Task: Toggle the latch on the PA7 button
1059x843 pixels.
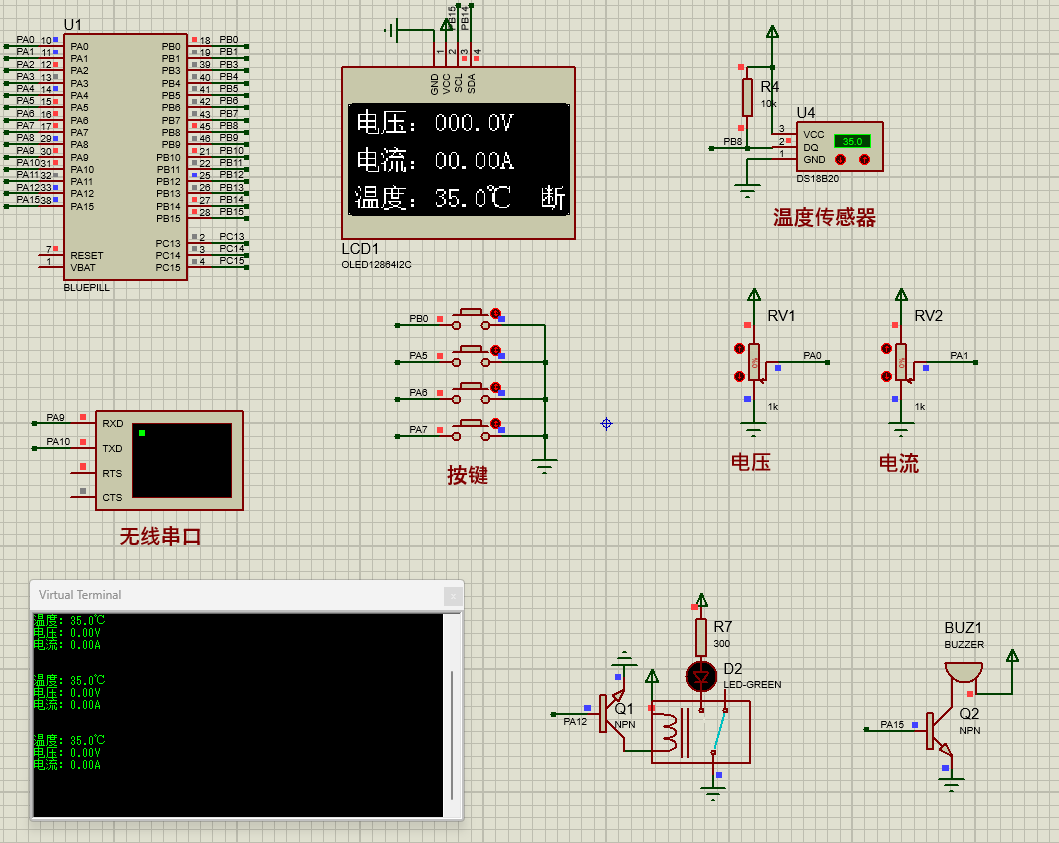Action: 494,424
